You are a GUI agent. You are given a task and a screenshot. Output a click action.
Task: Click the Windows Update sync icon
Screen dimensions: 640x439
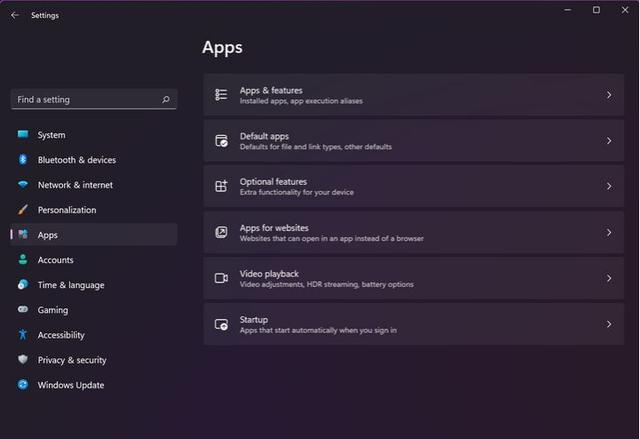click(x=23, y=384)
